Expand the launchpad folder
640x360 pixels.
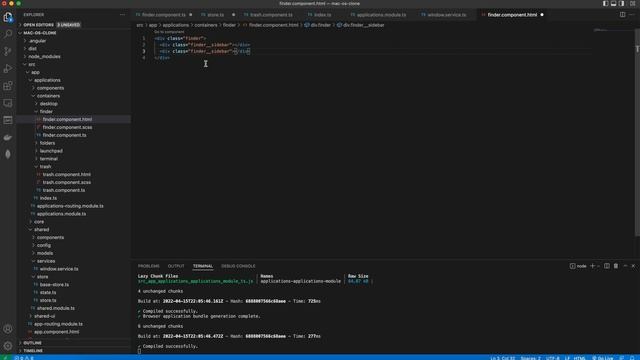pyautogui.click(x=51, y=151)
